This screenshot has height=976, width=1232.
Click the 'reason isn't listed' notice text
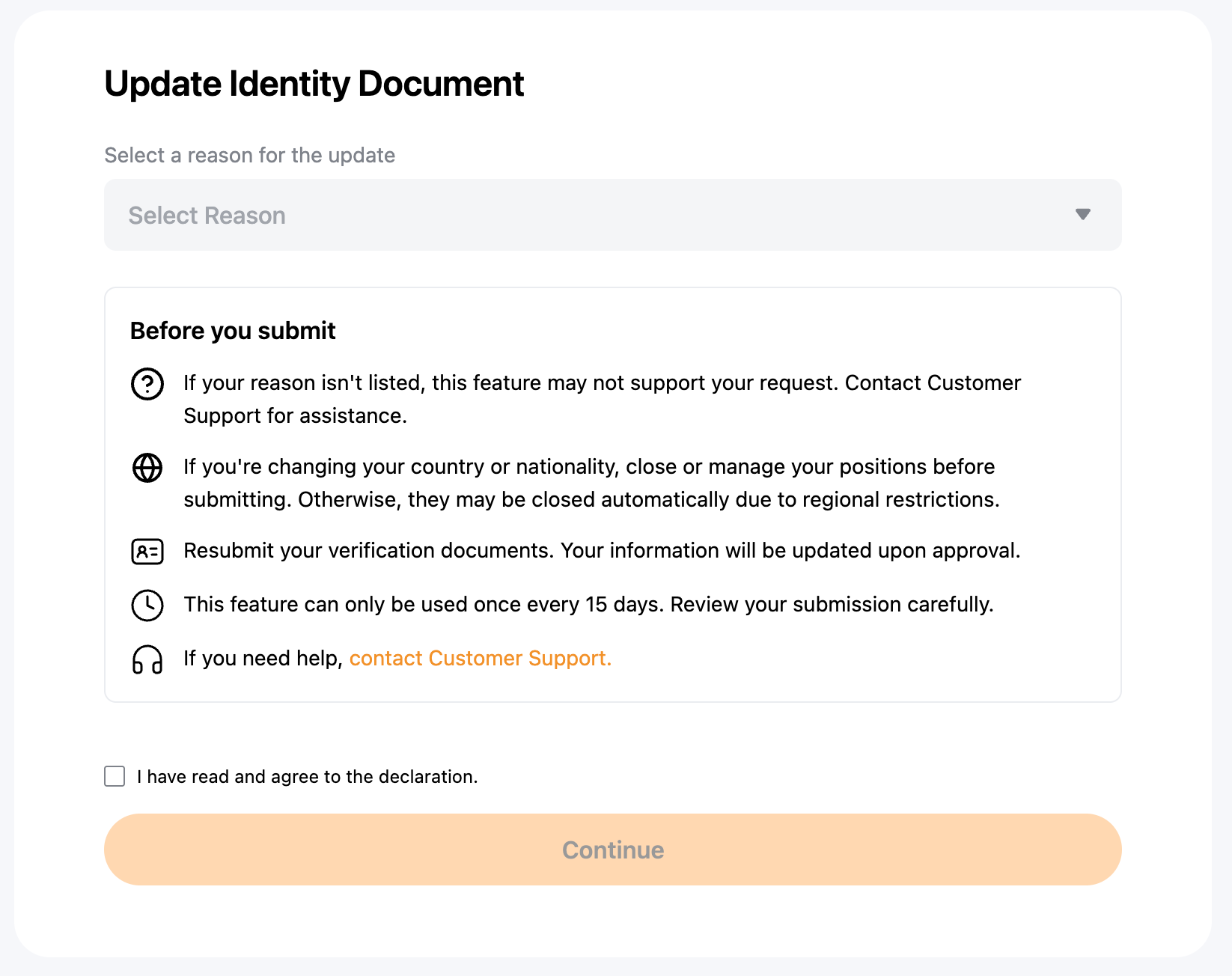[602, 399]
